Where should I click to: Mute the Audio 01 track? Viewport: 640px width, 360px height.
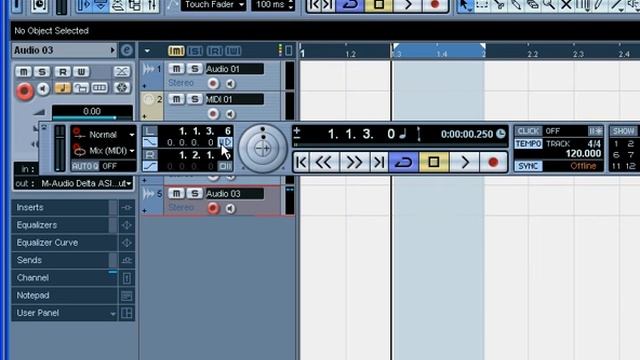coord(176,69)
